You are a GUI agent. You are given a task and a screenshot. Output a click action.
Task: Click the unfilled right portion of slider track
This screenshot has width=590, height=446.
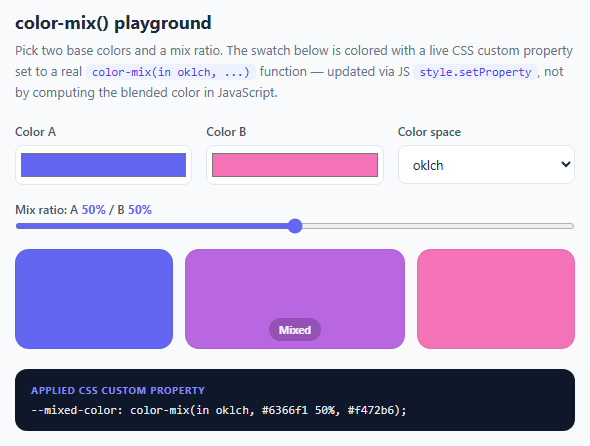(x=438, y=226)
